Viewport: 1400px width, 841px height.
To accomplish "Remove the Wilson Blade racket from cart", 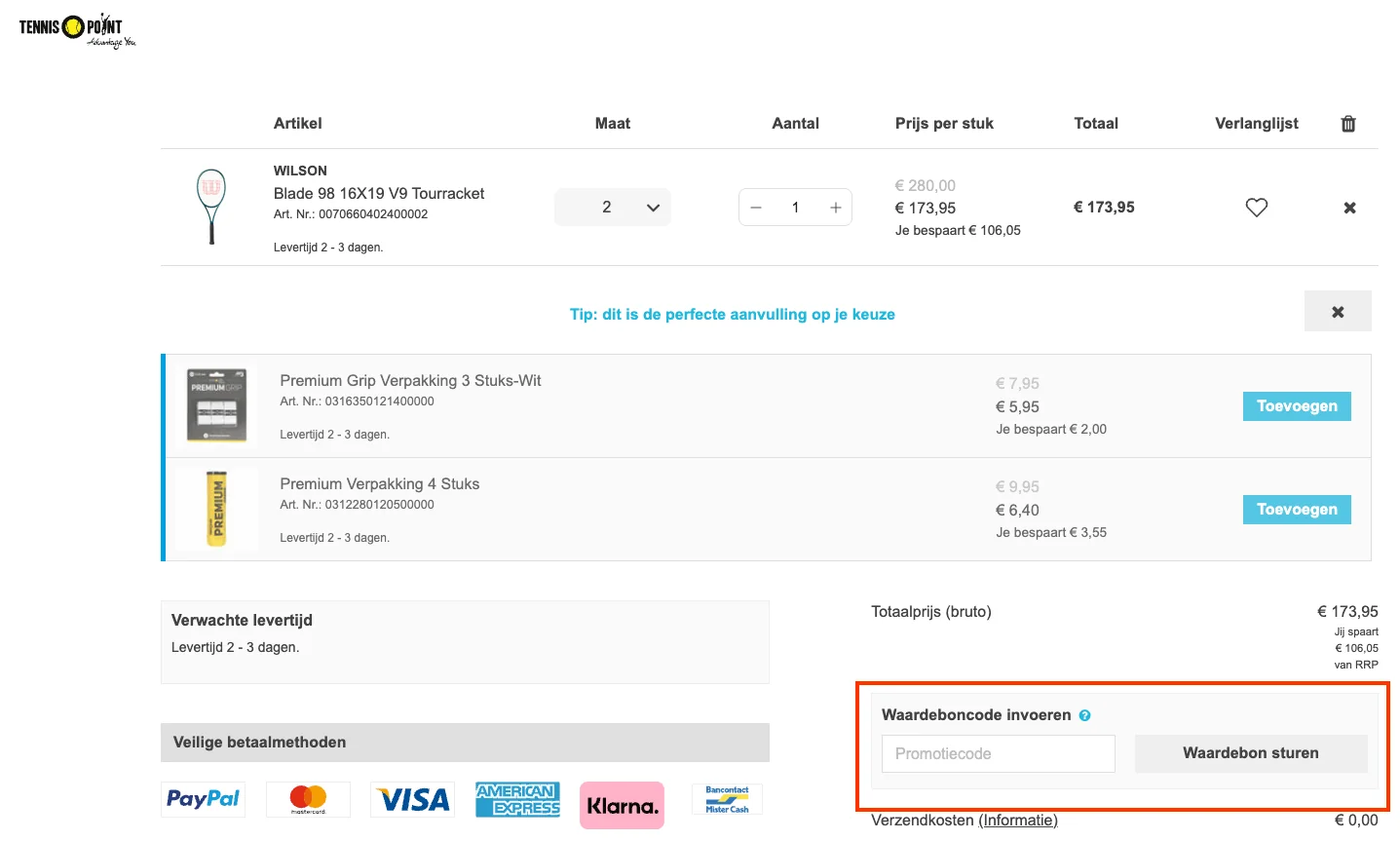I will [1349, 208].
